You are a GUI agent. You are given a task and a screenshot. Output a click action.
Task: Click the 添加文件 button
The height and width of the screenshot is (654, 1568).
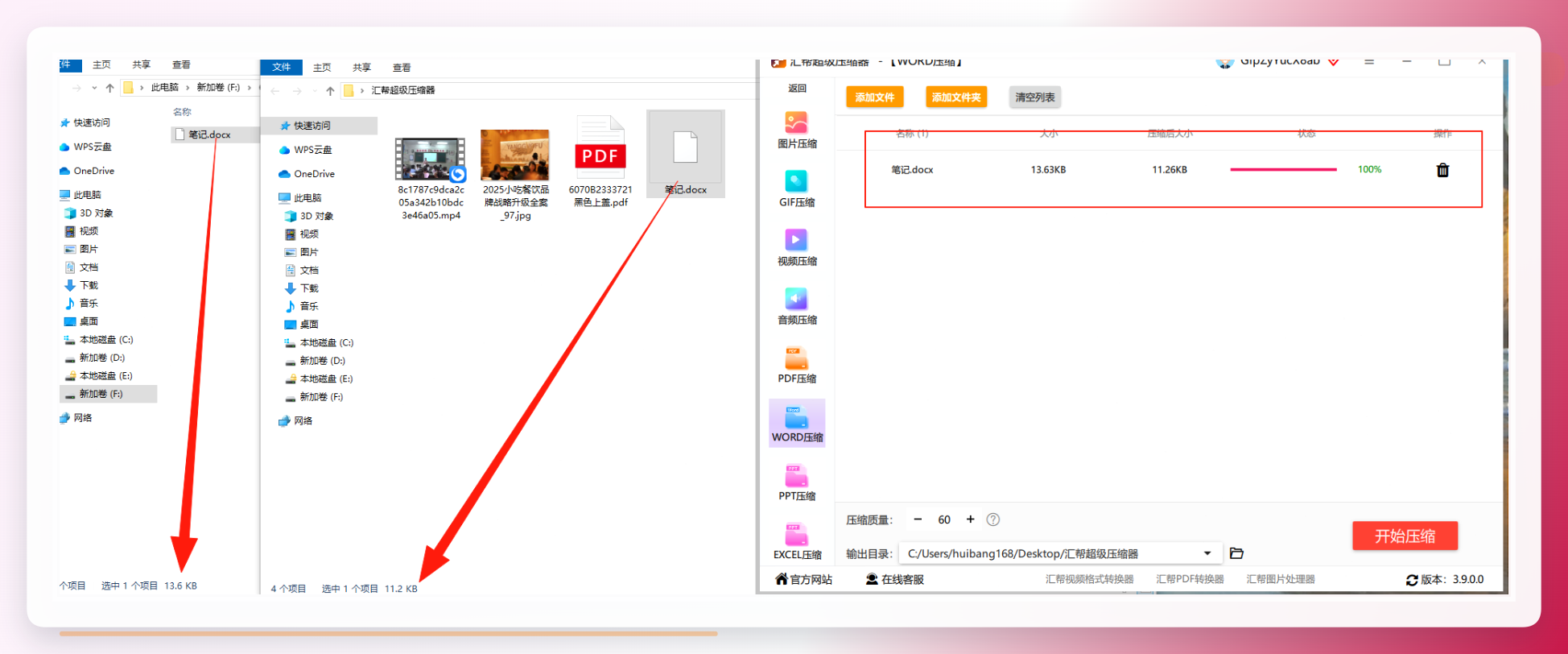coord(874,97)
